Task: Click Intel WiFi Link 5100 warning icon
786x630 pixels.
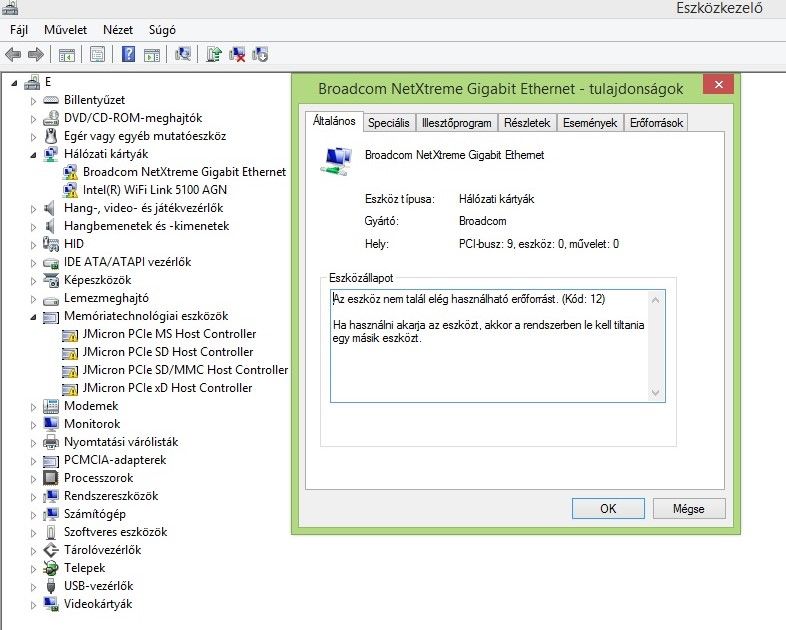Action: (70, 190)
